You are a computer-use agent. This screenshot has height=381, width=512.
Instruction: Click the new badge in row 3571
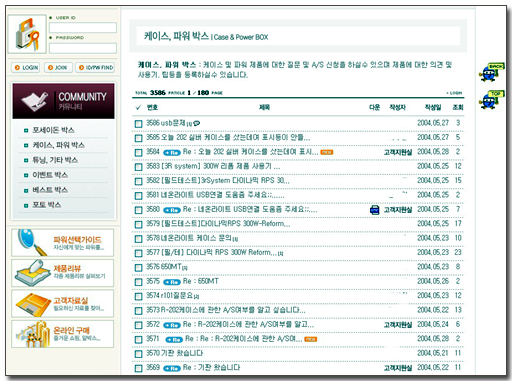pyautogui.click(x=311, y=339)
